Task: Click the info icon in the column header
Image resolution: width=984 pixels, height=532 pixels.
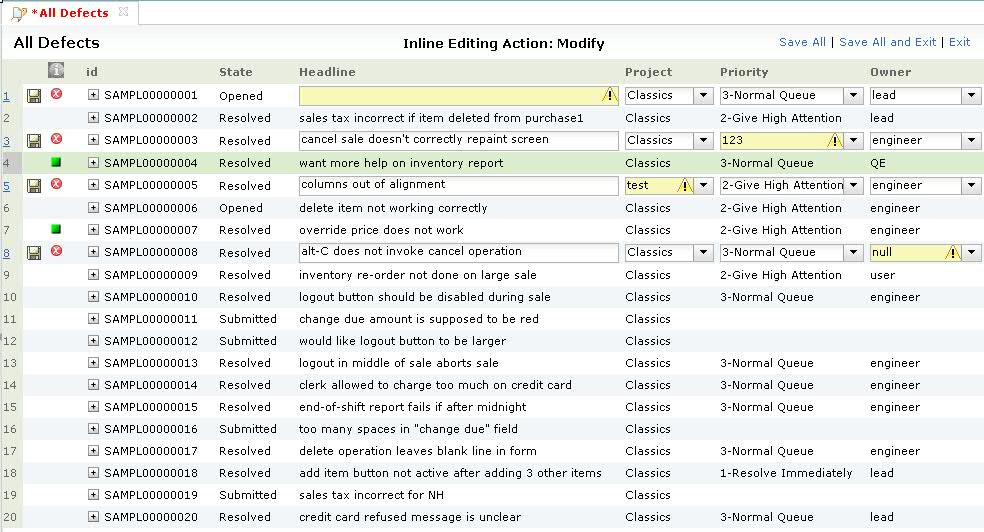Action: point(56,71)
